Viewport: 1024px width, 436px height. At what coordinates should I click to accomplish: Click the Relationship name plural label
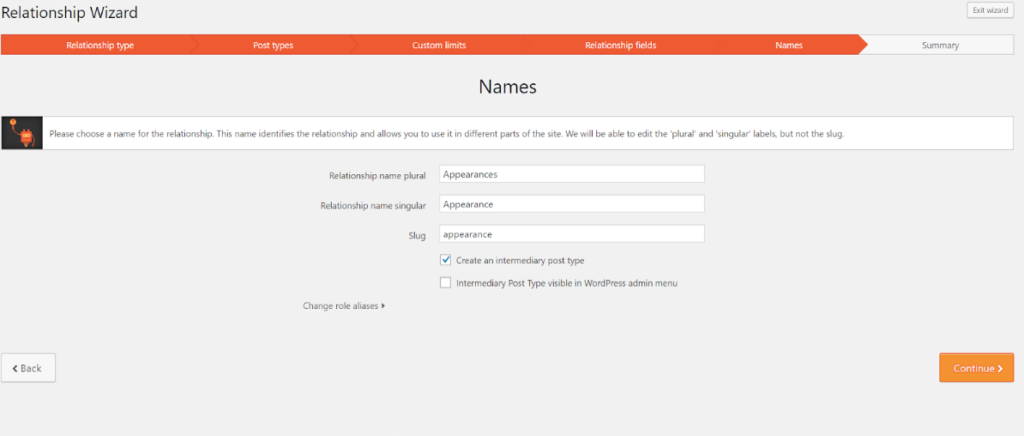coord(377,175)
